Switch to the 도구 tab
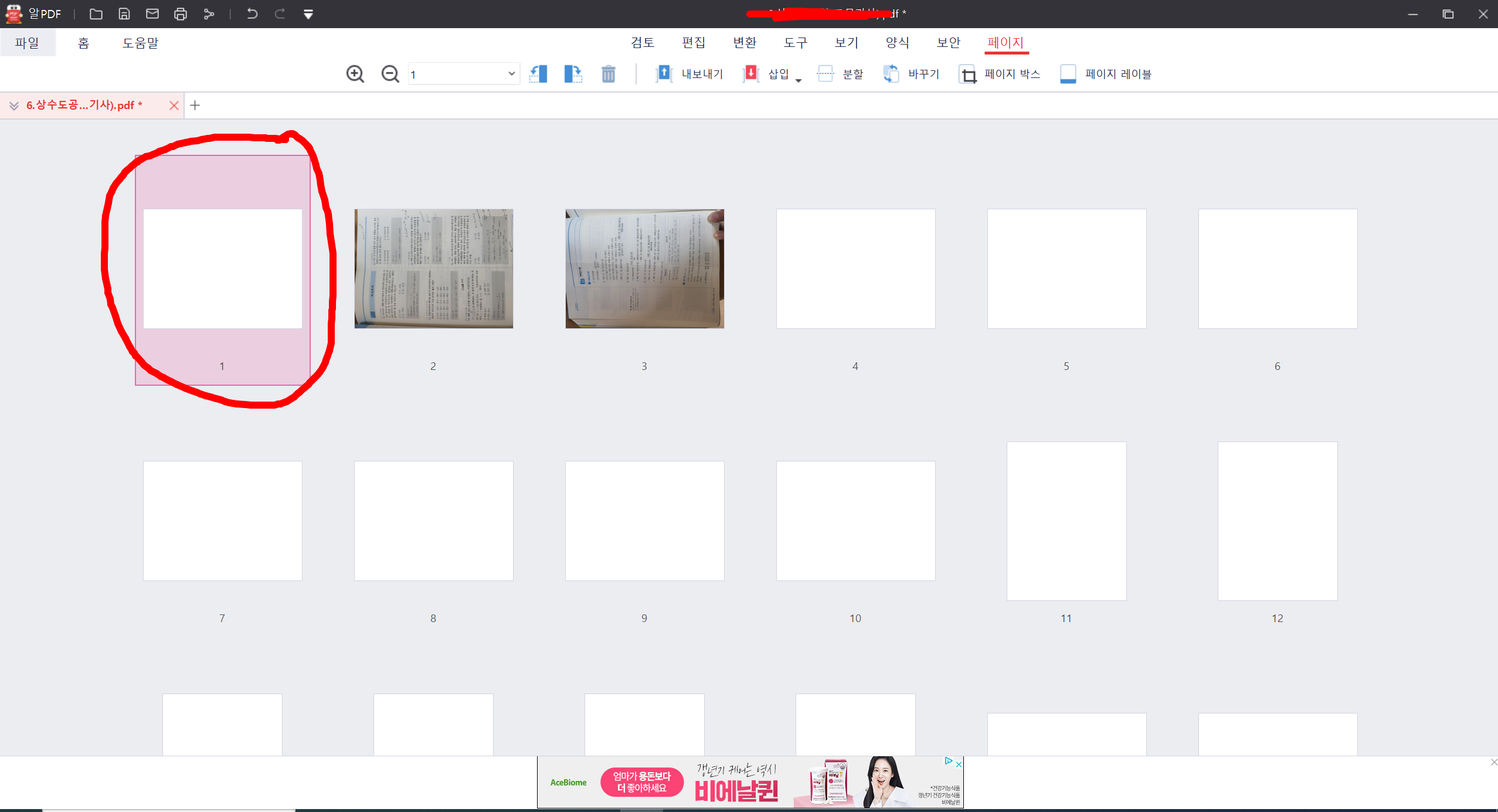The height and width of the screenshot is (812, 1498). tap(796, 42)
